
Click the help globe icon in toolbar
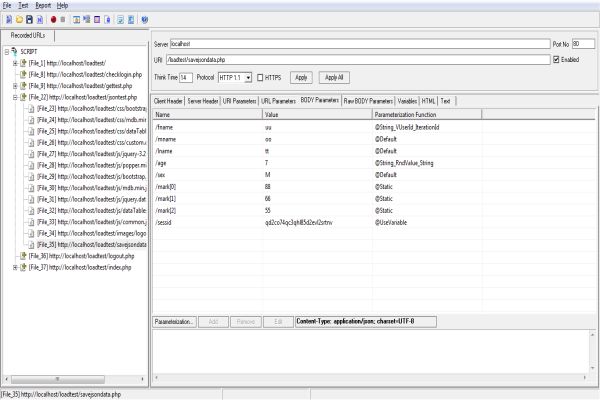click(146, 19)
